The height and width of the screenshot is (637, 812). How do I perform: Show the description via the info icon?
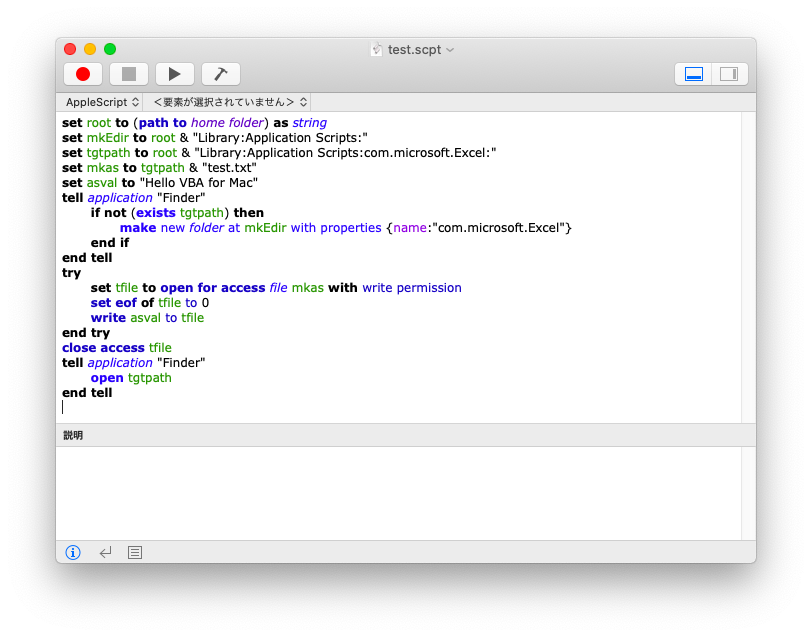tap(73, 552)
